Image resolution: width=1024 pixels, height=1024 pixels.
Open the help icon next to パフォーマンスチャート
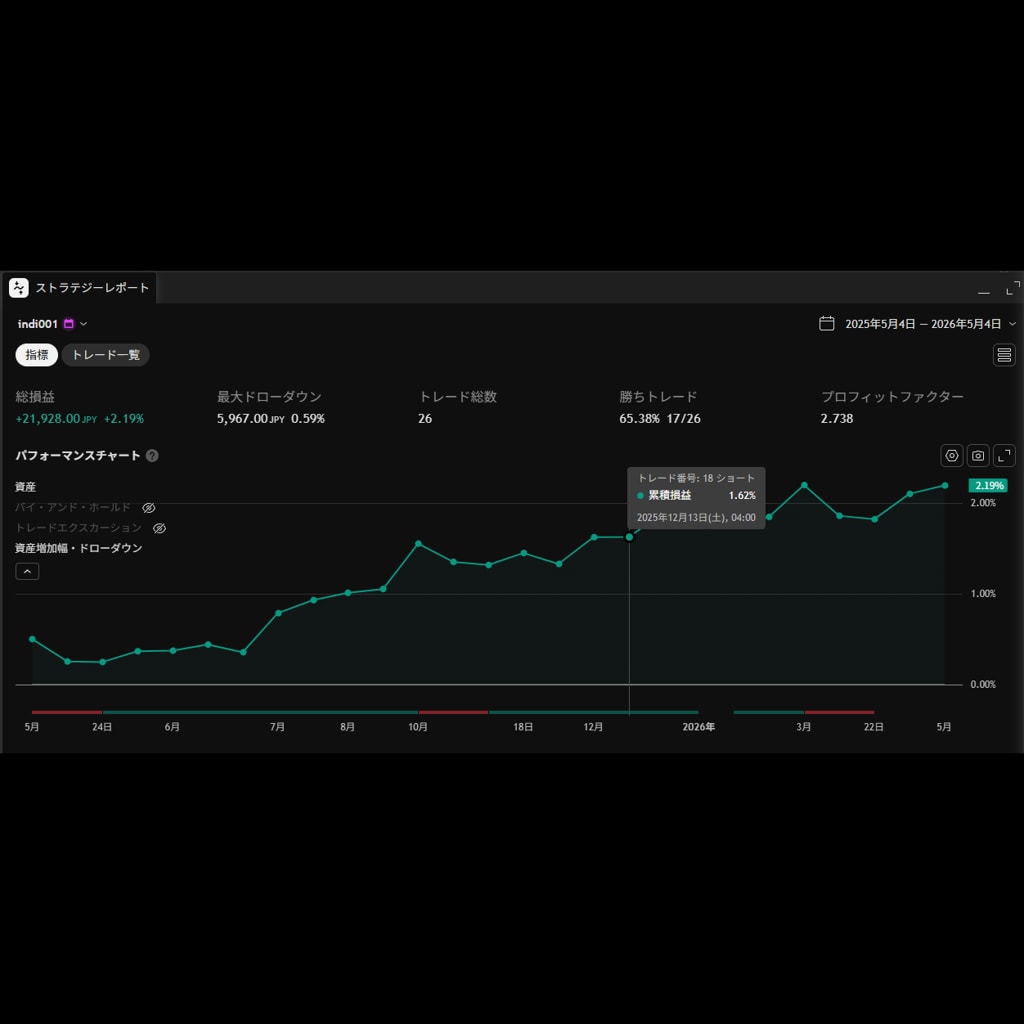point(152,456)
